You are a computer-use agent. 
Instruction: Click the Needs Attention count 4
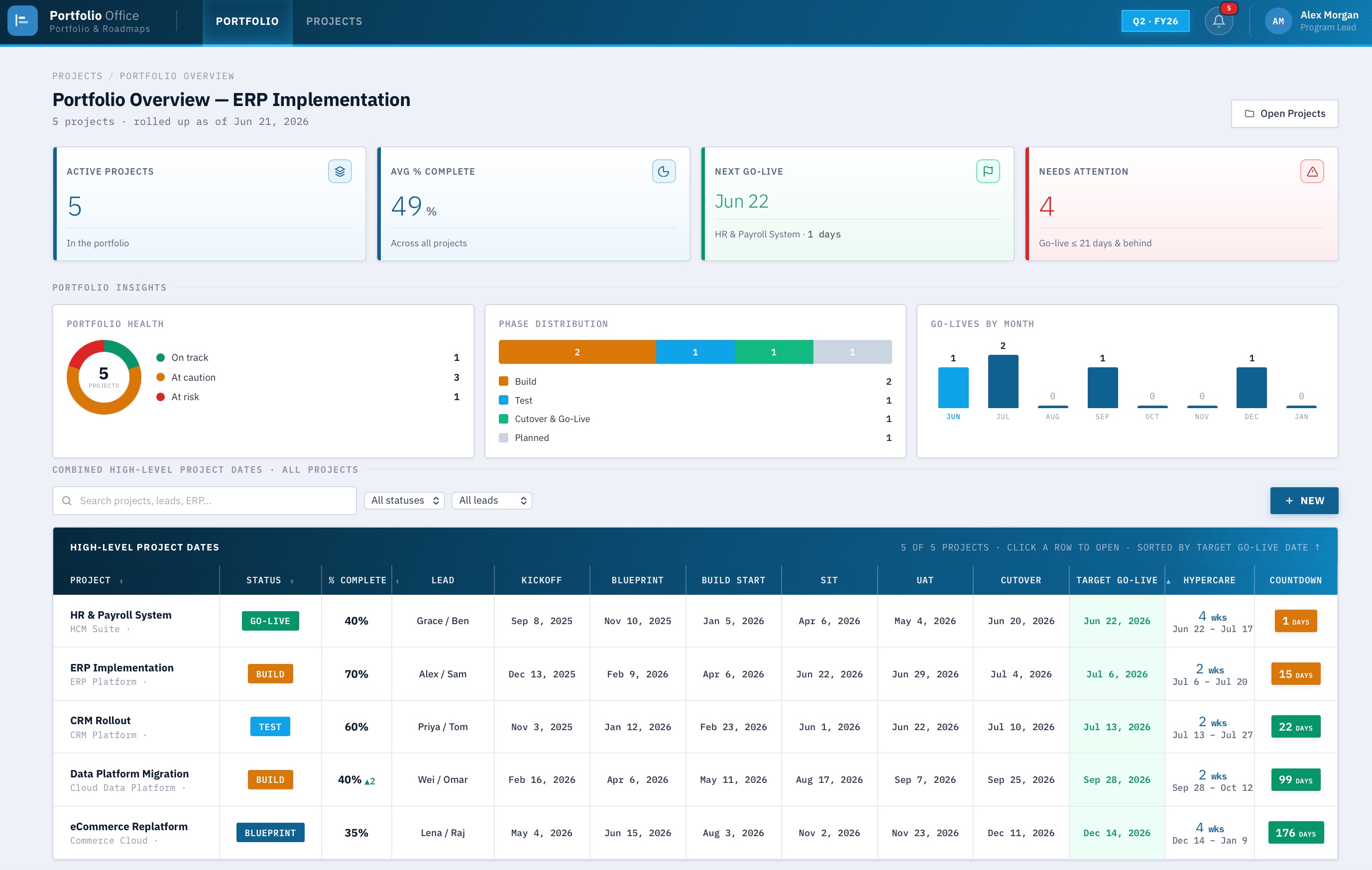coord(1046,206)
